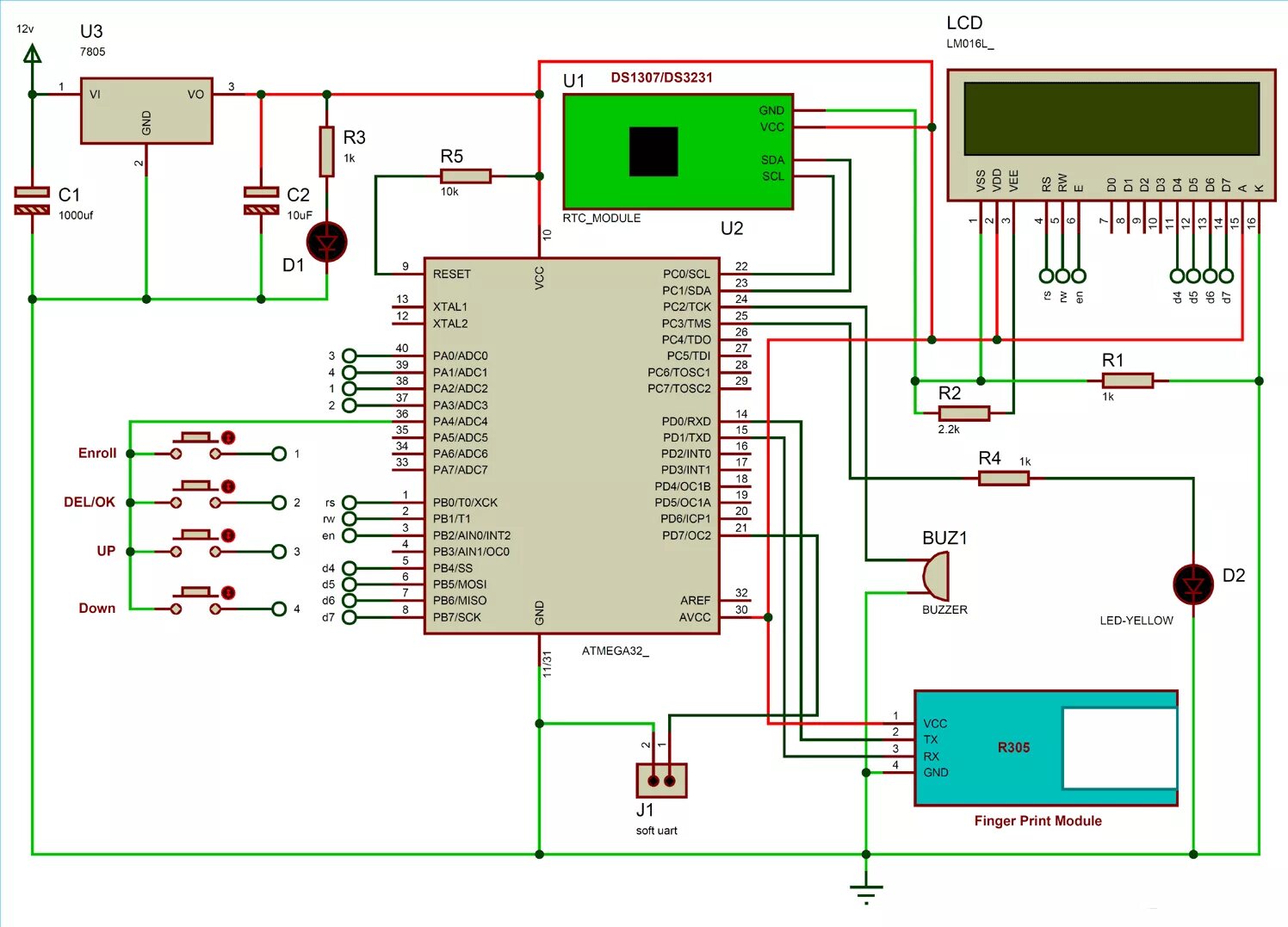Click the BUZZER label under BUZ1

pyautogui.click(x=944, y=609)
